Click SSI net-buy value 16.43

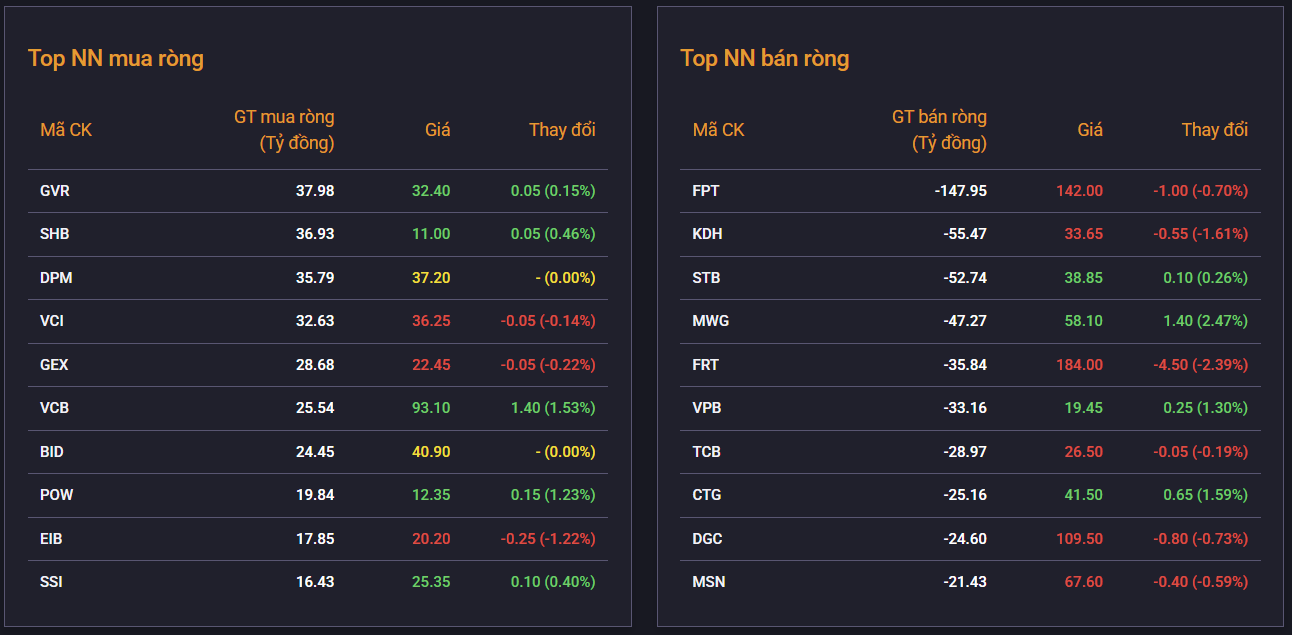(x=315, y=582)
